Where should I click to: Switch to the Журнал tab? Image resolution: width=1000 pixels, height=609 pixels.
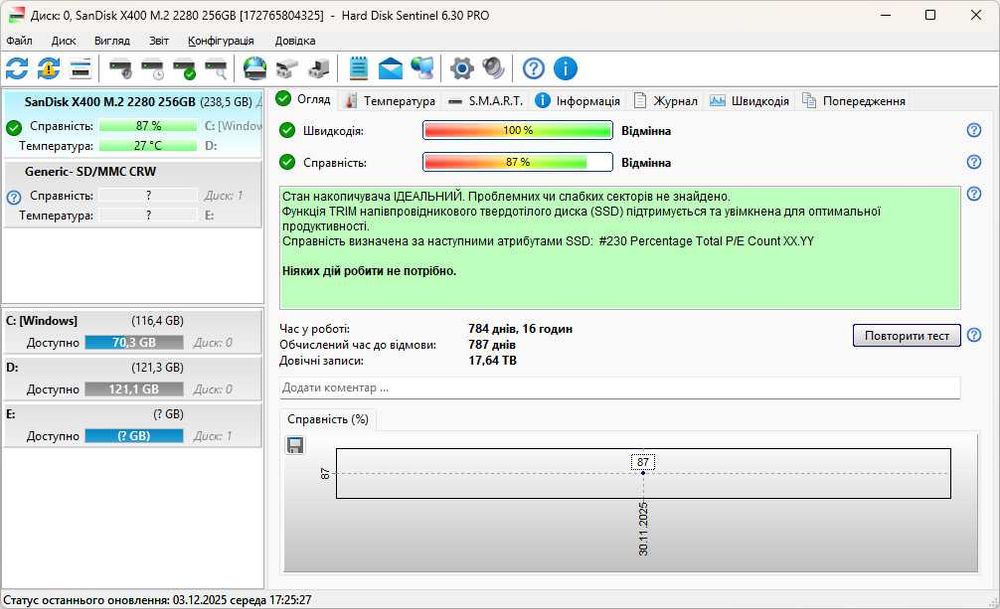tap(665, 101)
